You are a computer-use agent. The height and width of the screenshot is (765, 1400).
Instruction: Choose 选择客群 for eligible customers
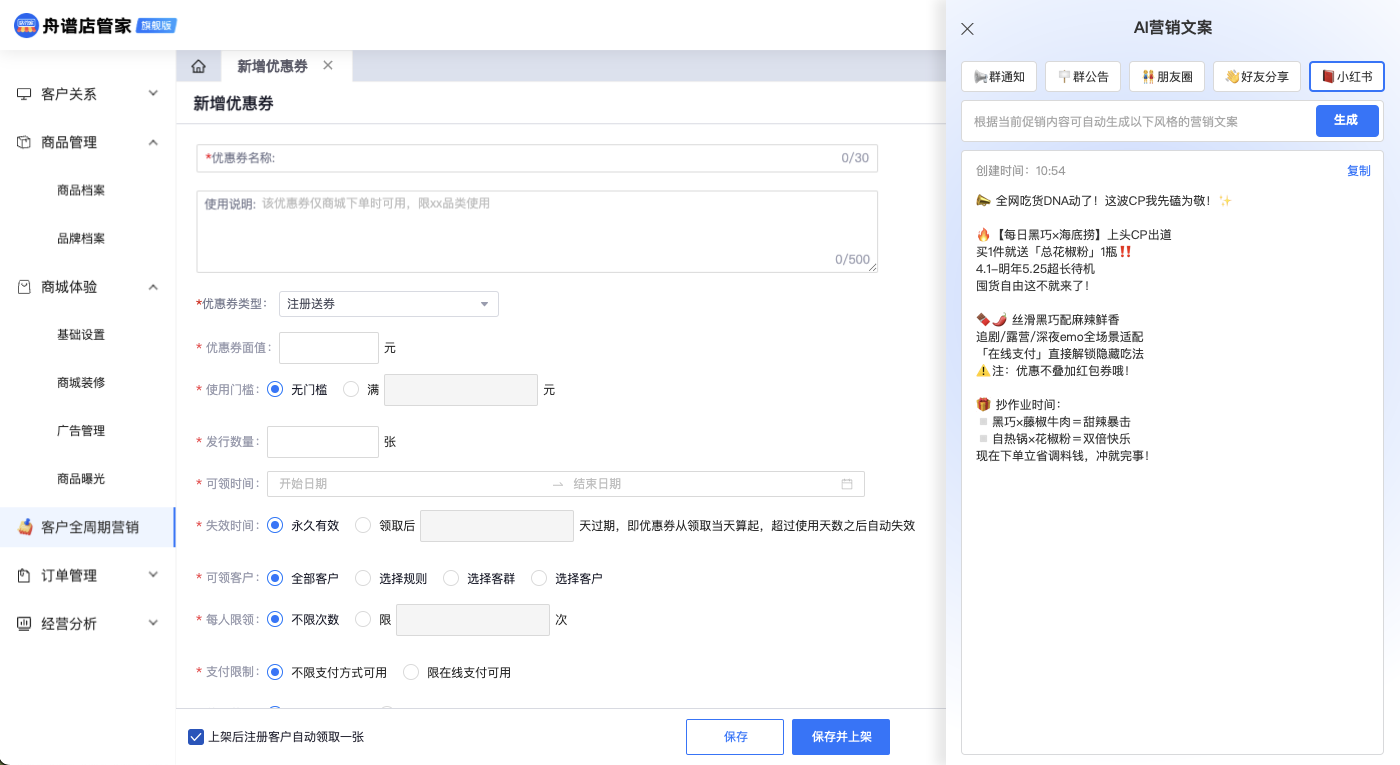tap(451, 578)
